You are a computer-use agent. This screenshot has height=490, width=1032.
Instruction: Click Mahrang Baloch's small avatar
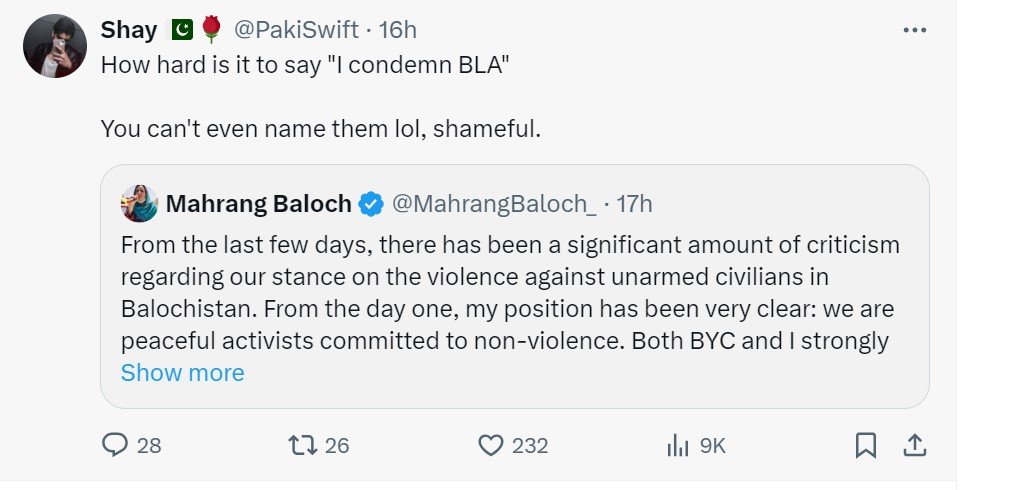tap(137, 203)
